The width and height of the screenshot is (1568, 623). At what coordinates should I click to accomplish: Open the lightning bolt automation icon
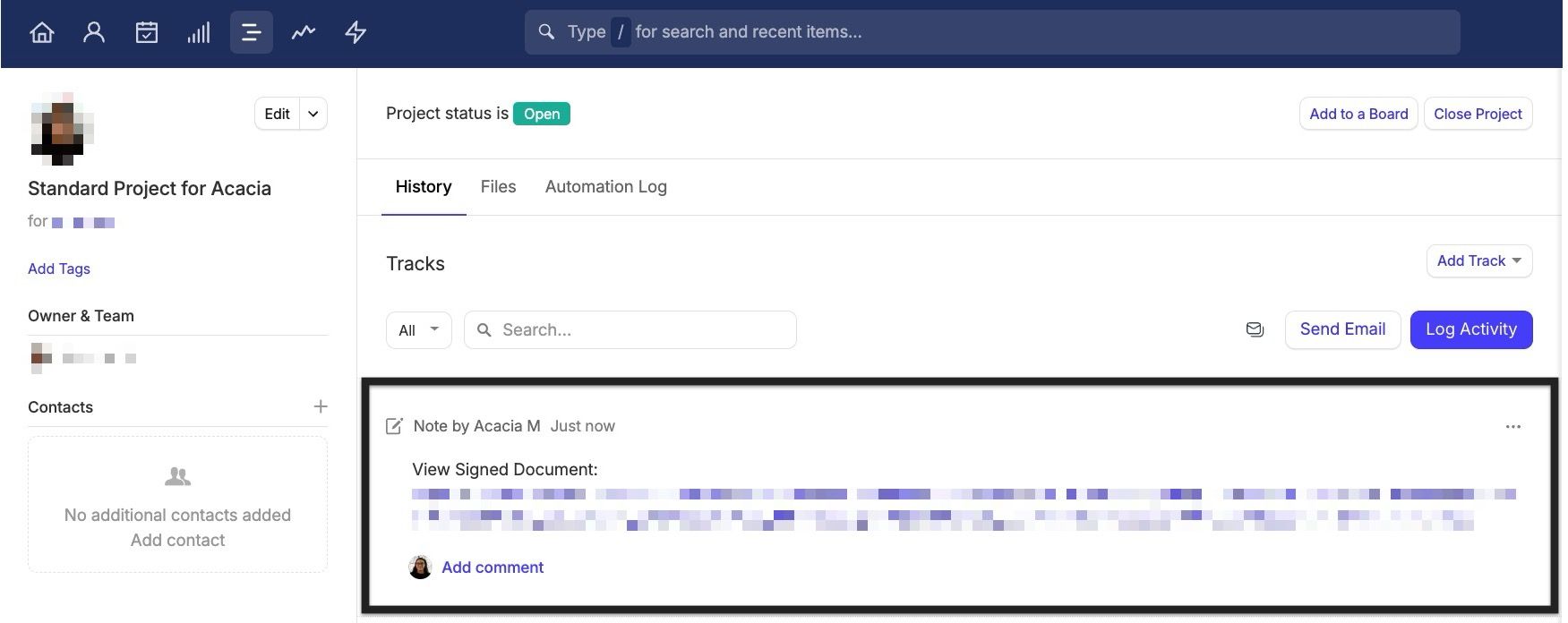point(356,32)
